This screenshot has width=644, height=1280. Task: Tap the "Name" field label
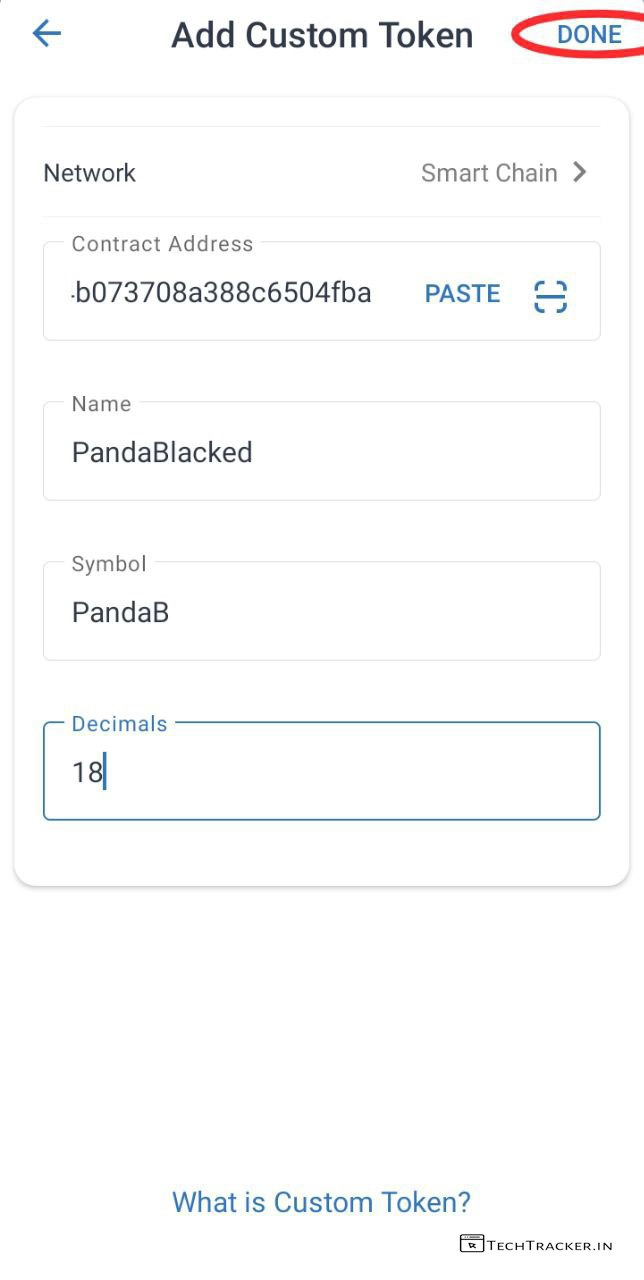pyautogui.click(x=101, y=404)
